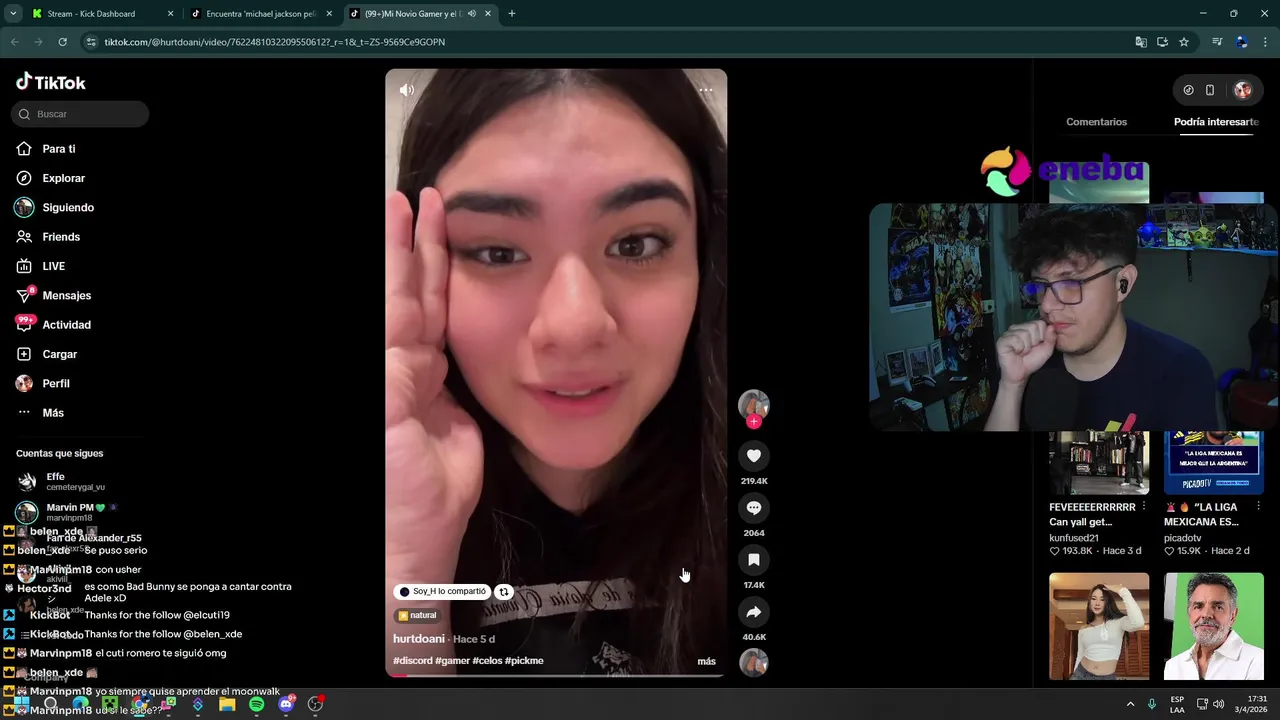1280x720 pixels.
Task: Open the kunfused21 recommended video thumbnail
Action: coord(1099,463)
